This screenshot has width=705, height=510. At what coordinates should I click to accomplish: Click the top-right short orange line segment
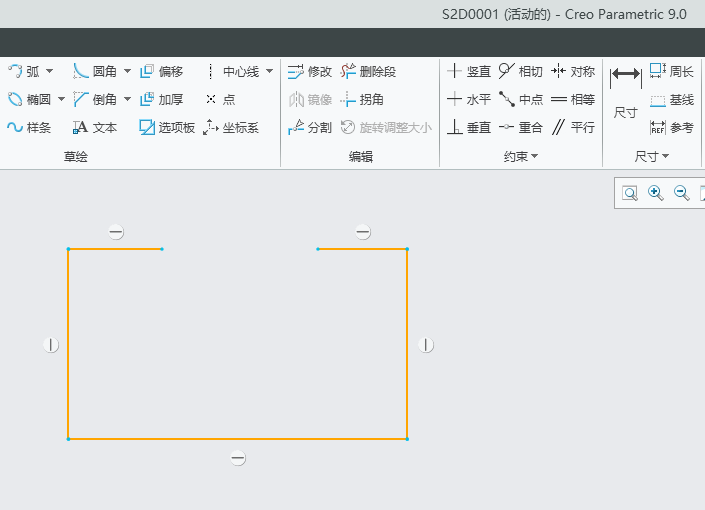[x=362, y=249]
